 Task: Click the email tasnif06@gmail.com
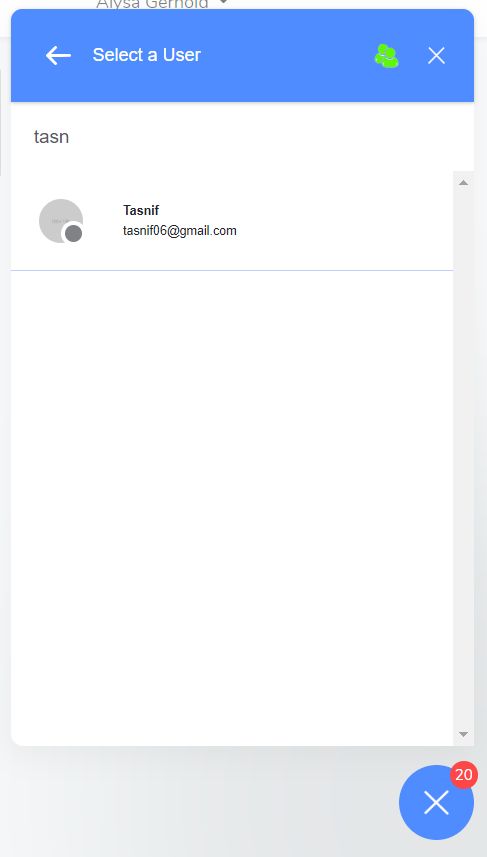point(180,231)
